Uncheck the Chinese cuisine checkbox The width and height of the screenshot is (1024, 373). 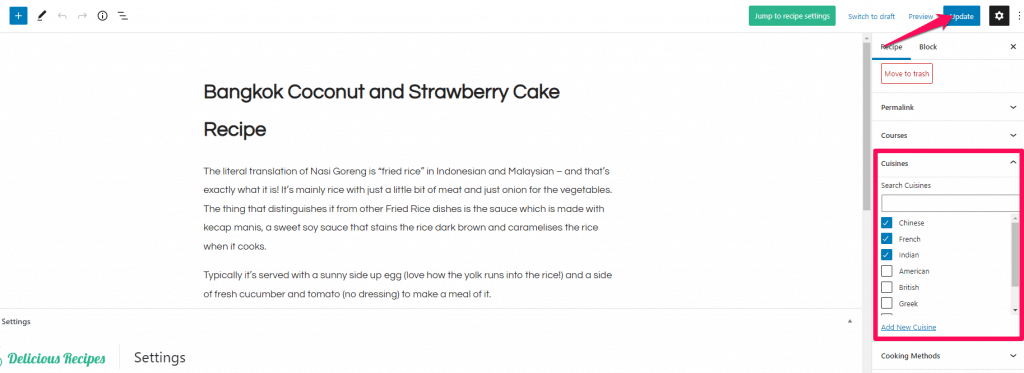[x=886, y=223]
